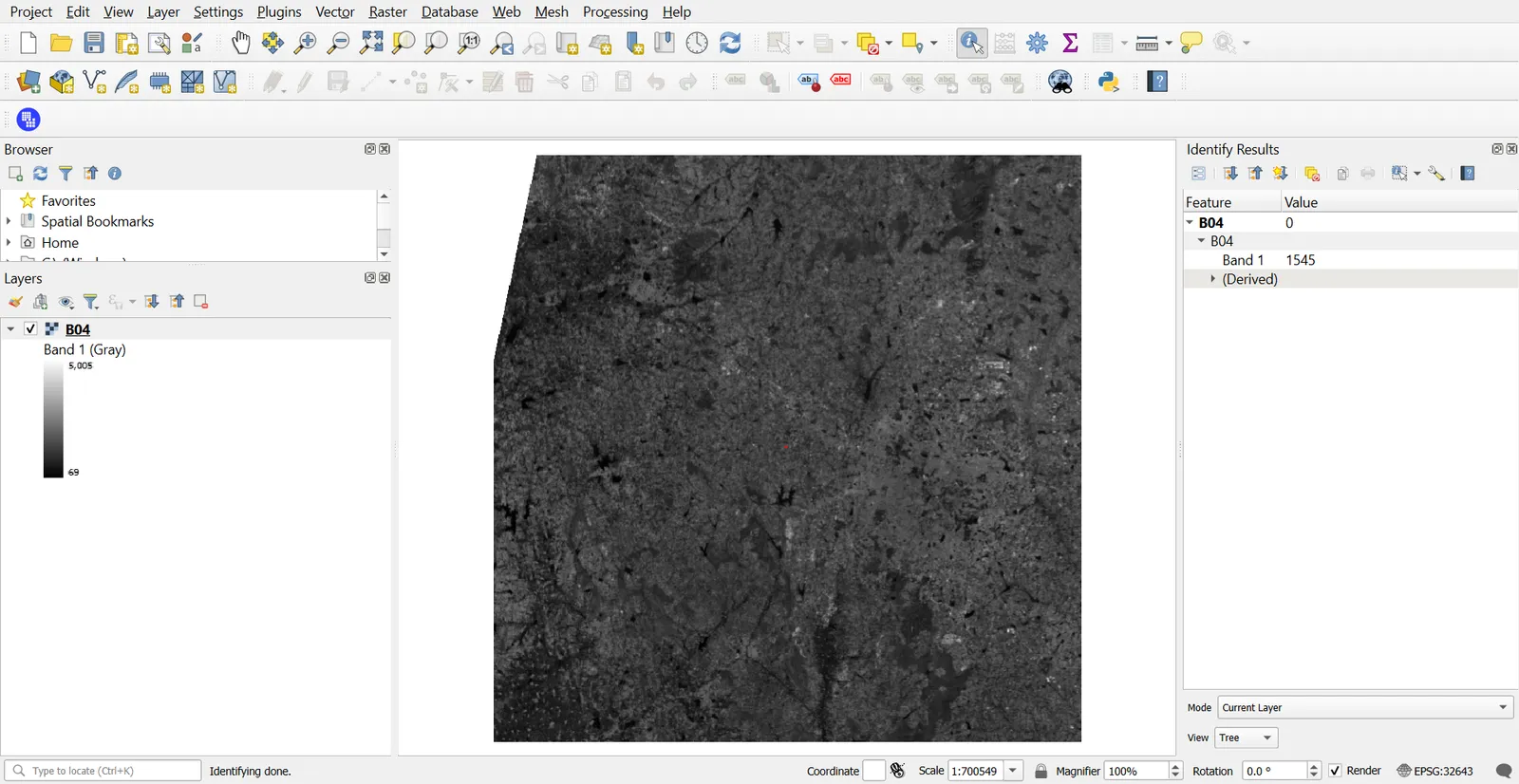Toggle B04 layer visibility checkbox
Screen dimensions: 1519x784
(x=30, y=329)
